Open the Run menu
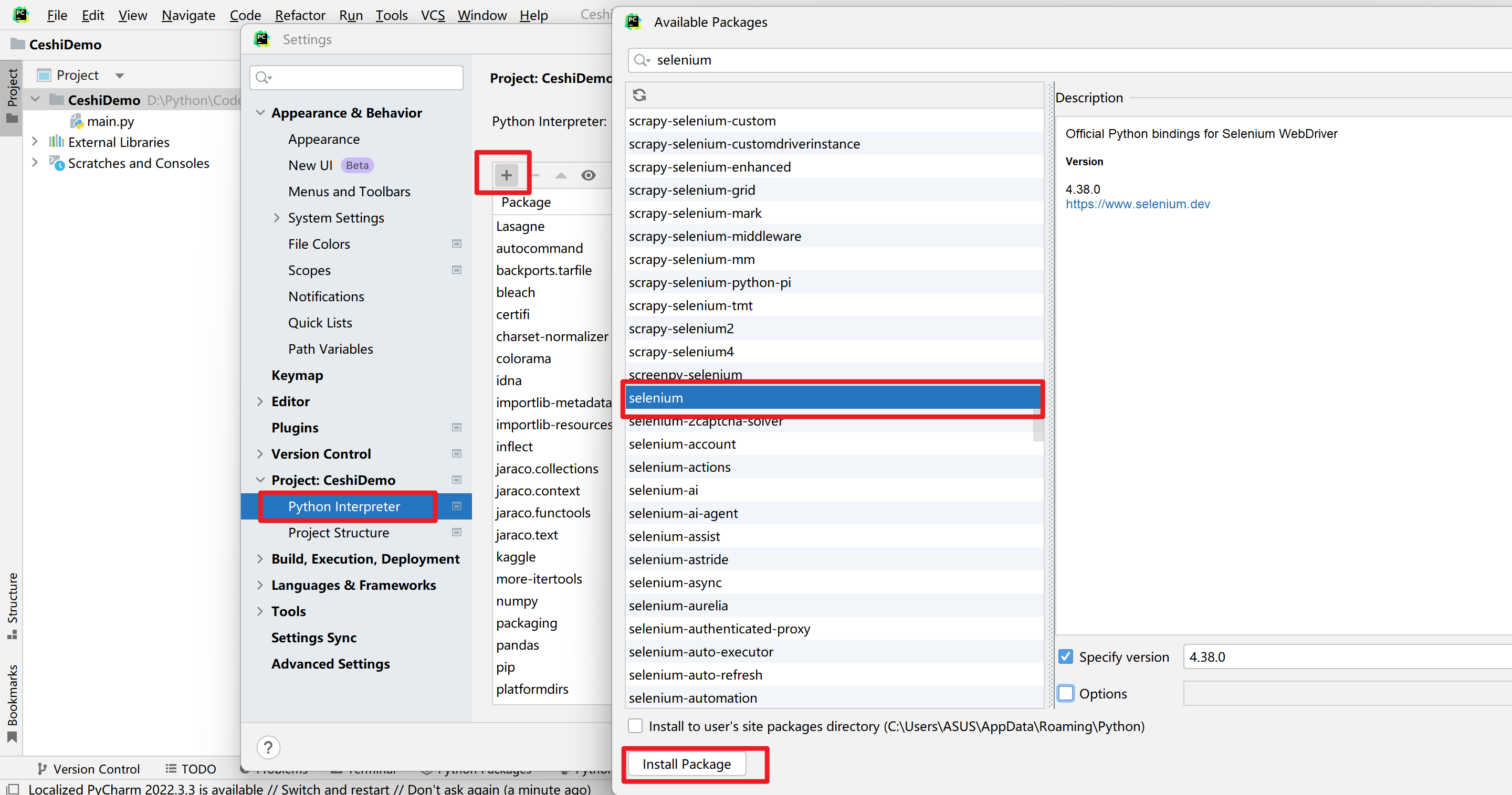 coord(350,15)
